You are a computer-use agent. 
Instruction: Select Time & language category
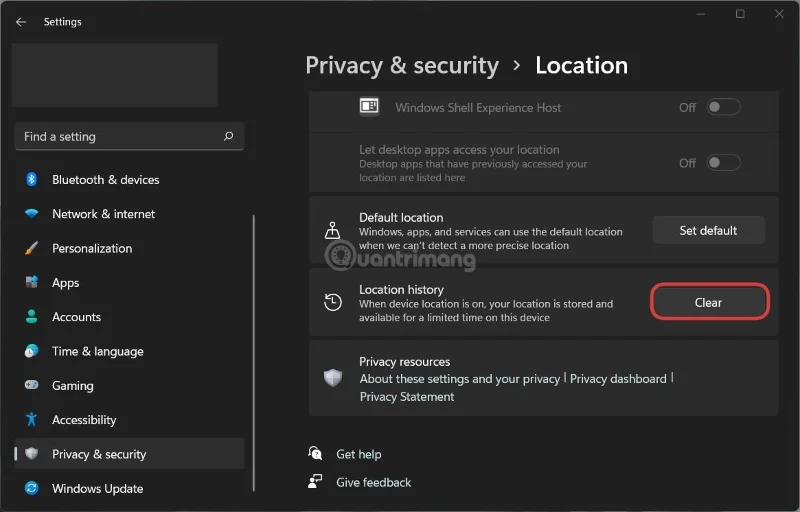click(x=130, y=351)
